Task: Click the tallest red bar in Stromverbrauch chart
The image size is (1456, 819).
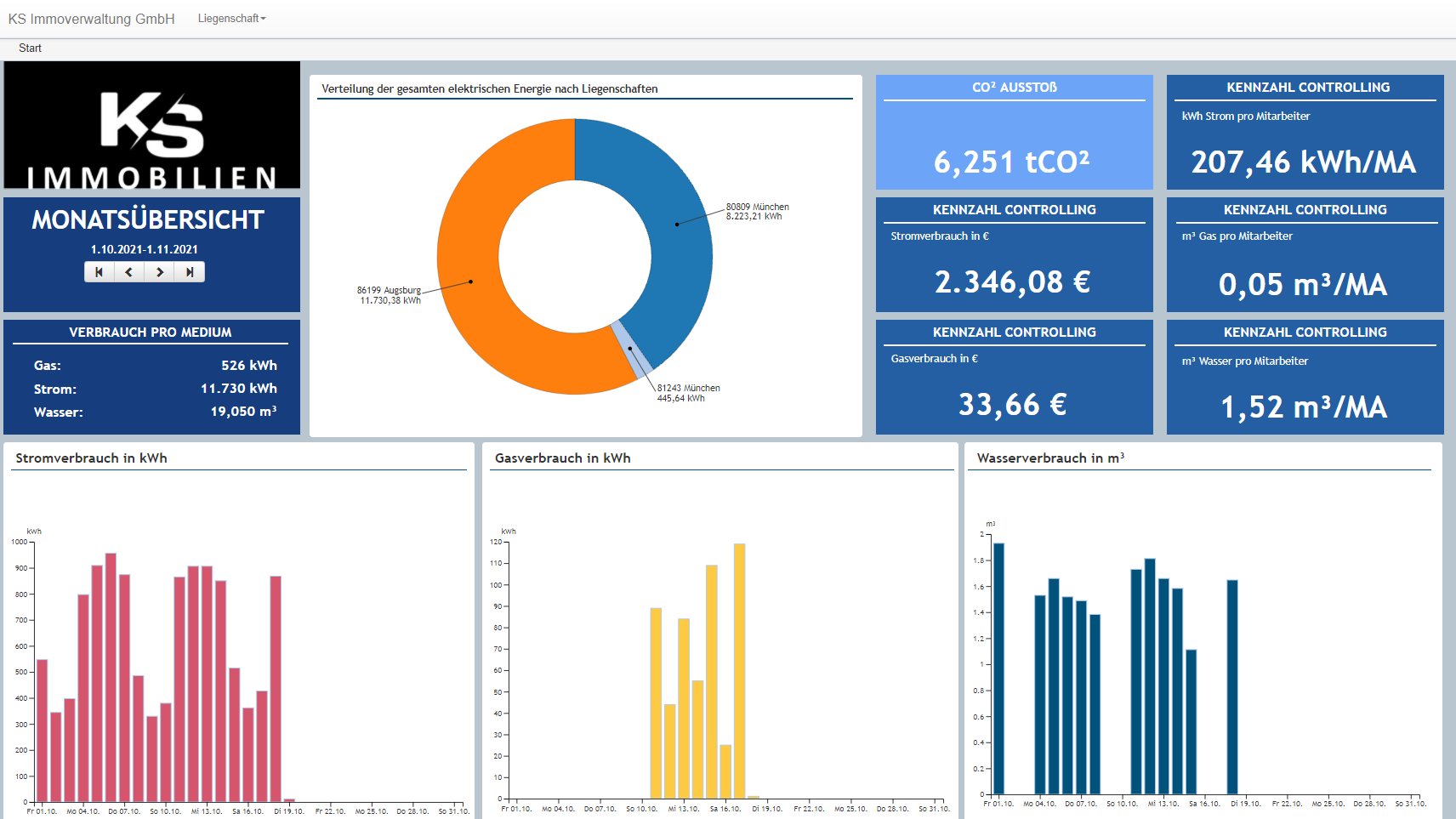Action: (x=111, y=680)
